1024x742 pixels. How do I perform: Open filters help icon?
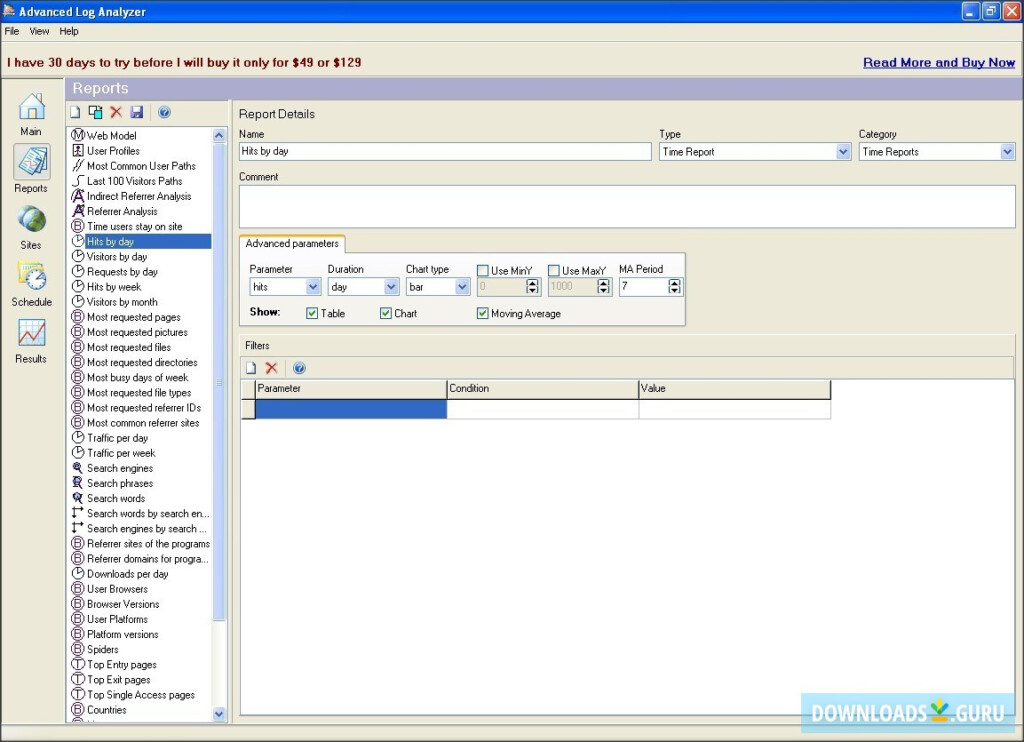pos(299,368)
